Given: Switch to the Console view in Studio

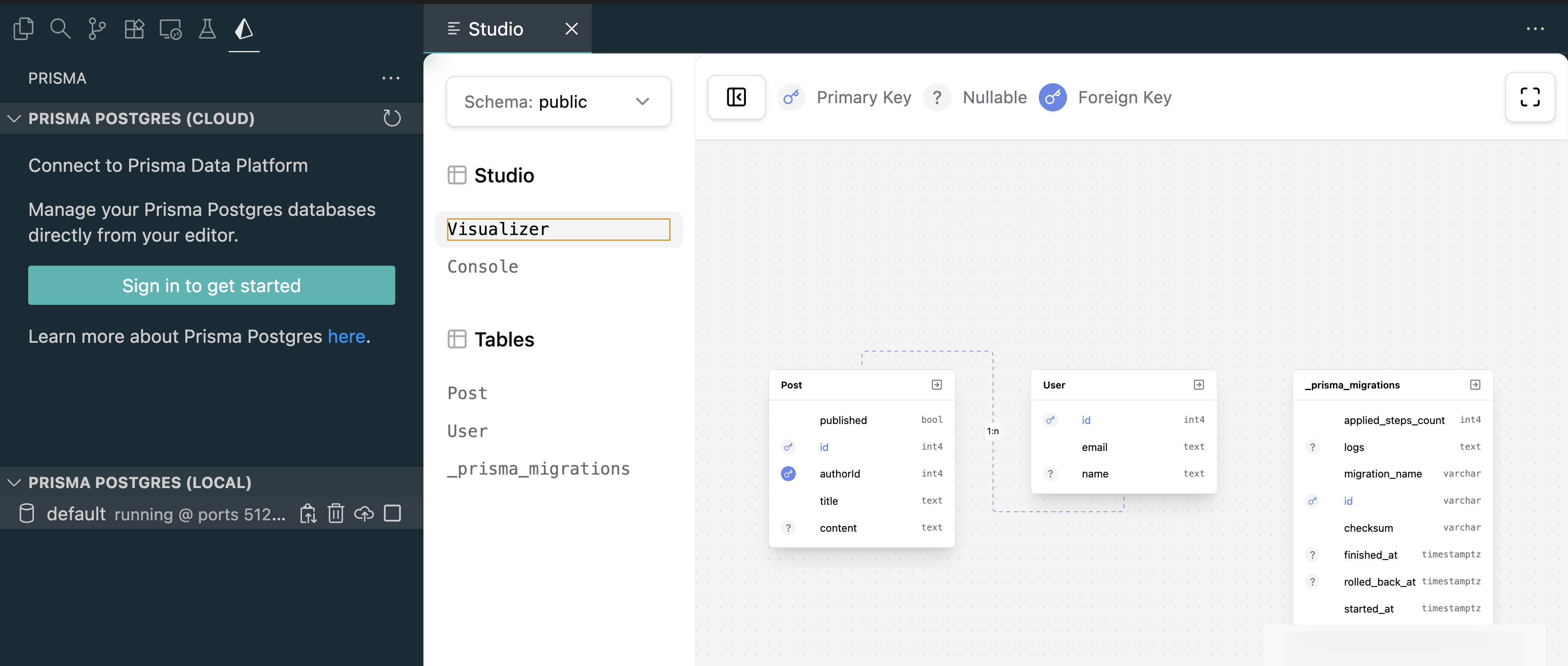Looking at the screenshot, I should point(482,266).
